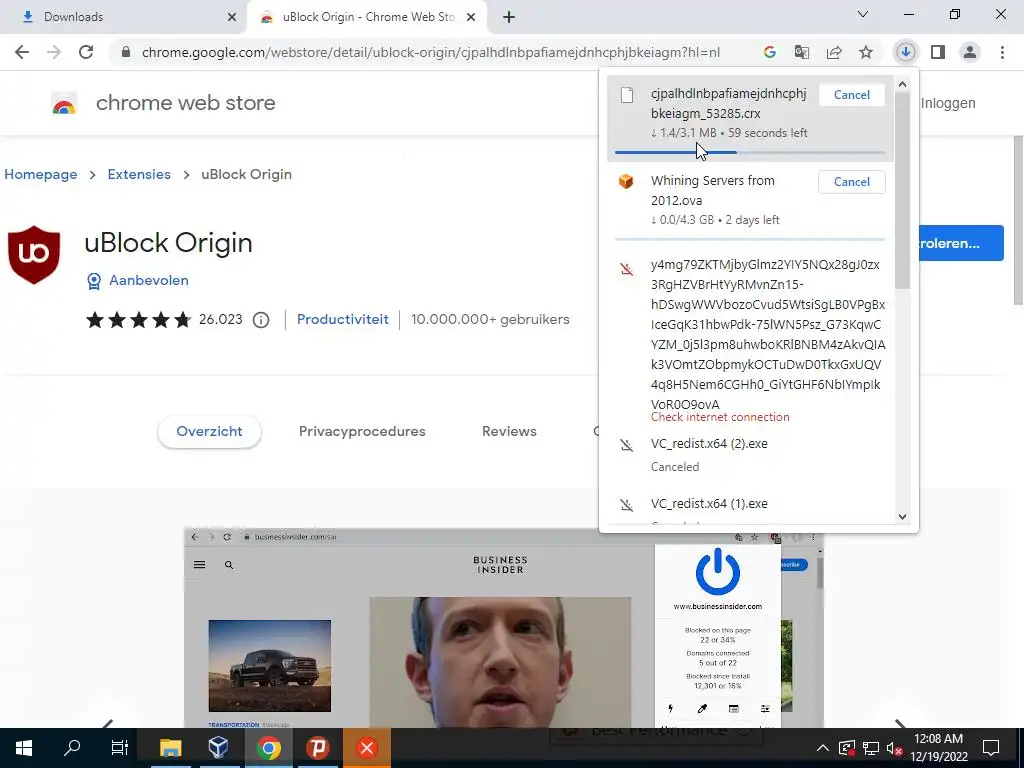Open VirtualBox from the taskbar
The height and width of the screenshot is (768, 1024).
point(219,748)
